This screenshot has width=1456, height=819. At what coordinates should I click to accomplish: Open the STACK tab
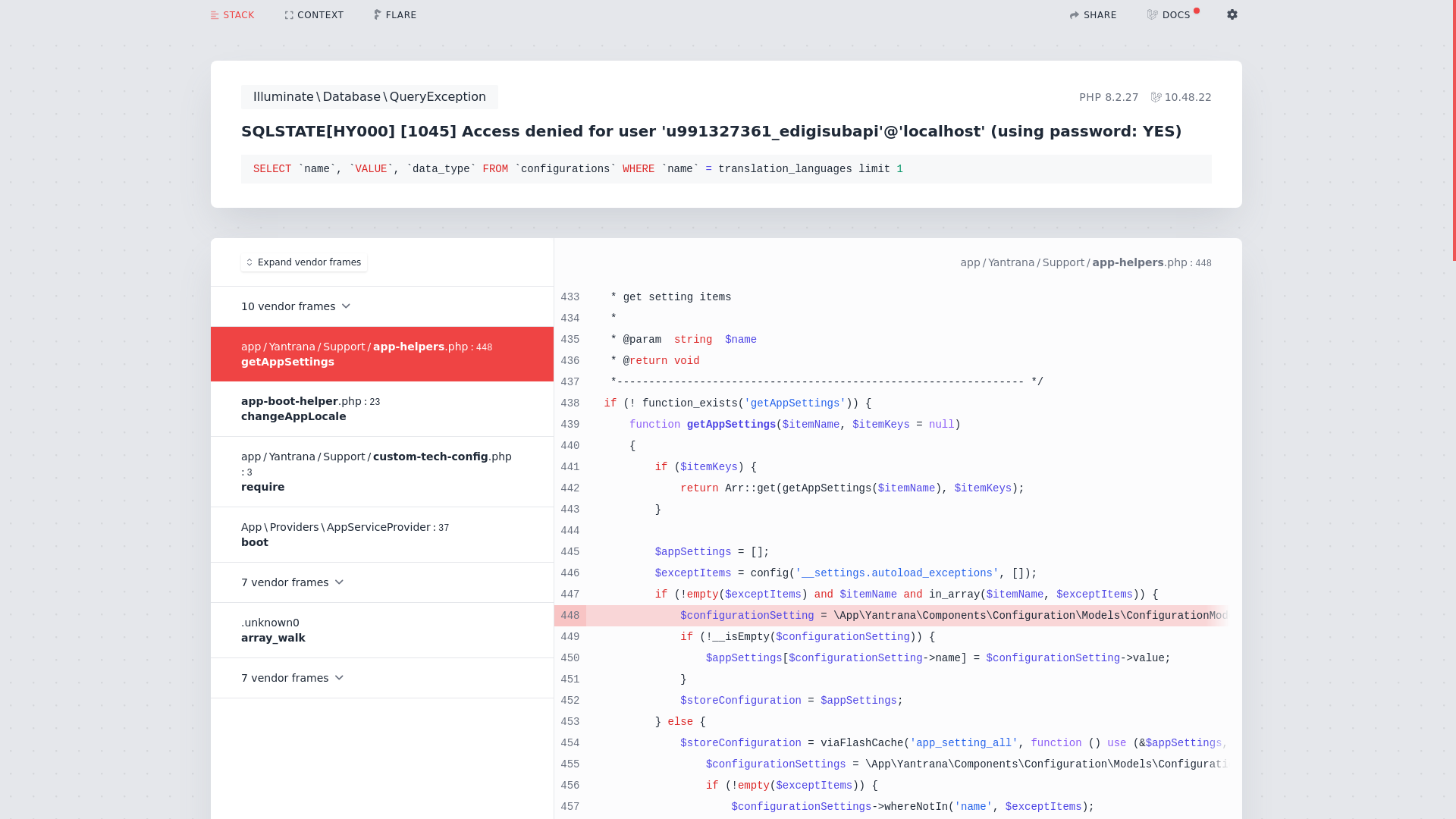232,15
